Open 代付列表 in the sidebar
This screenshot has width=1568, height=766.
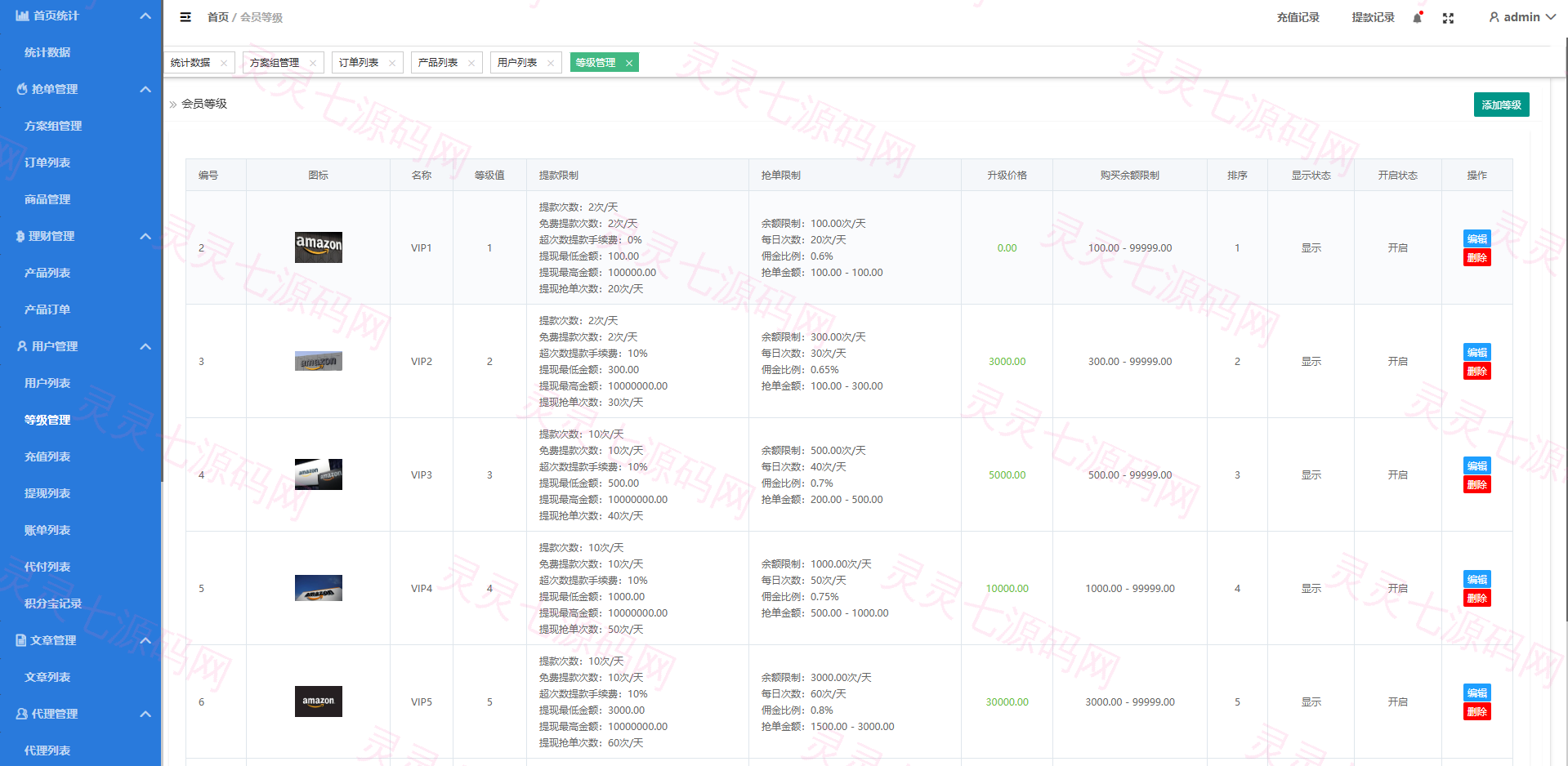pos(47,567)
